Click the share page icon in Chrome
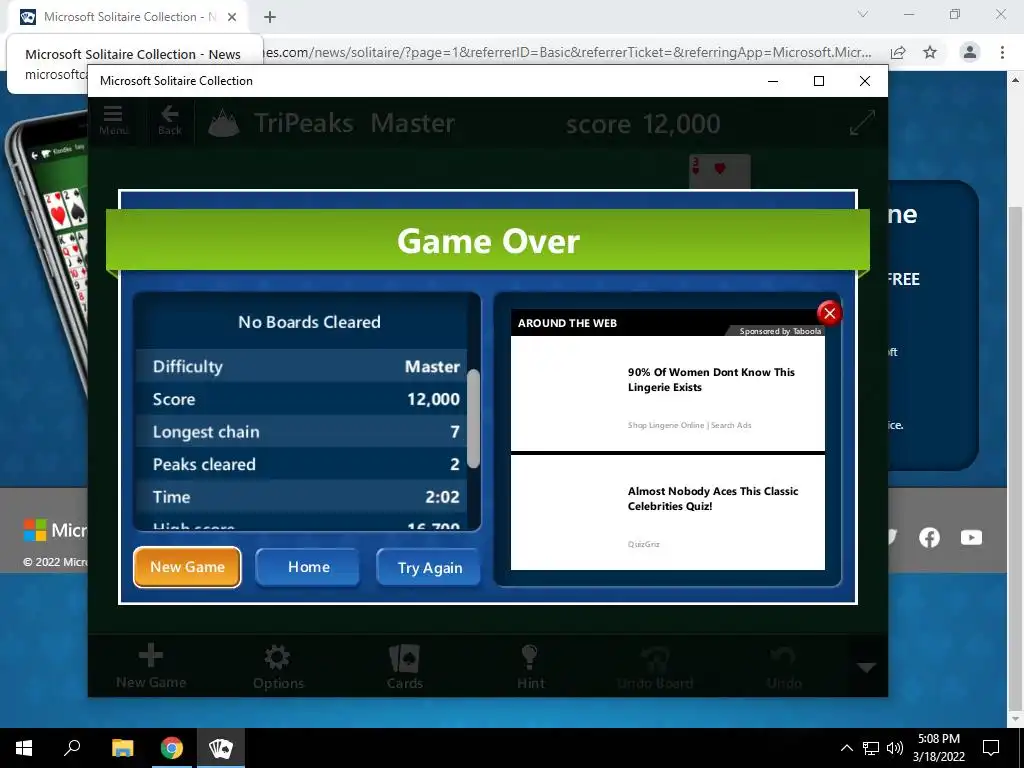The height and width of the screenshot is (768, 1024). point(898,52)
